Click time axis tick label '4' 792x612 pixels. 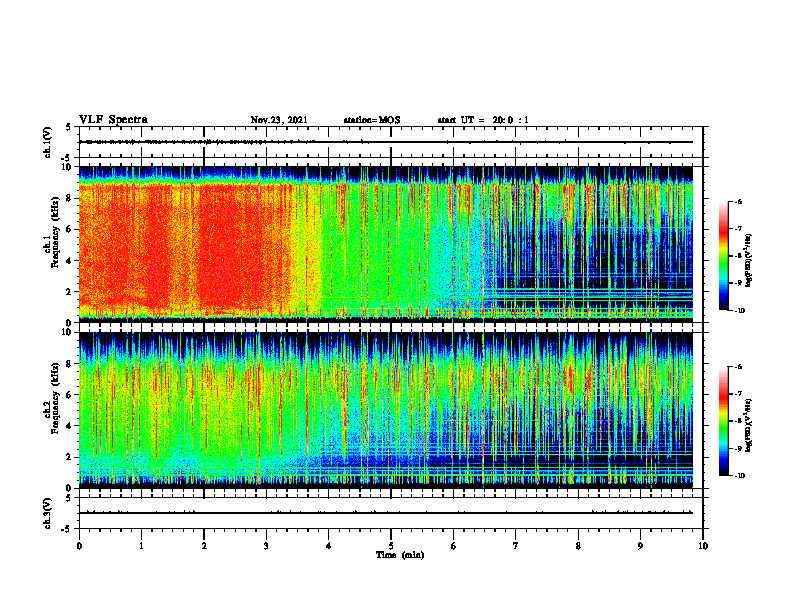click(329, 546)
